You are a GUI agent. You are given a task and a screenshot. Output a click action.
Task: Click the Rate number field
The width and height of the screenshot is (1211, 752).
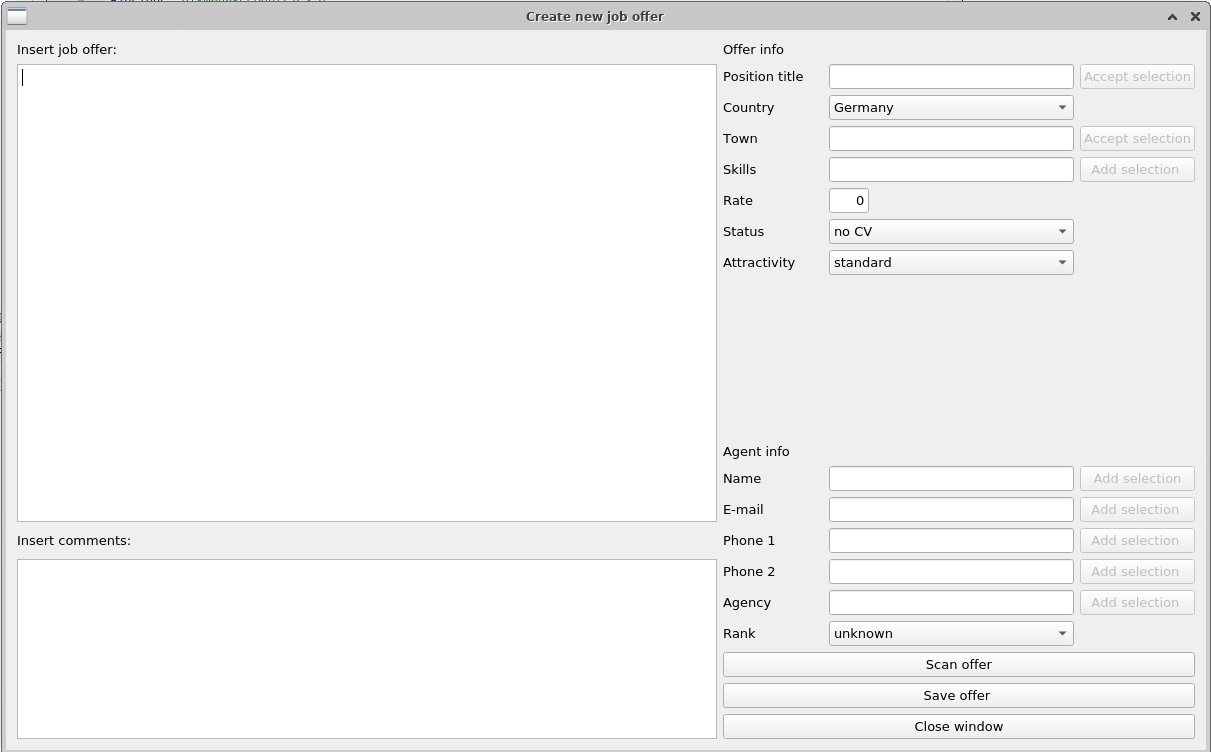(x=848, y=200)
